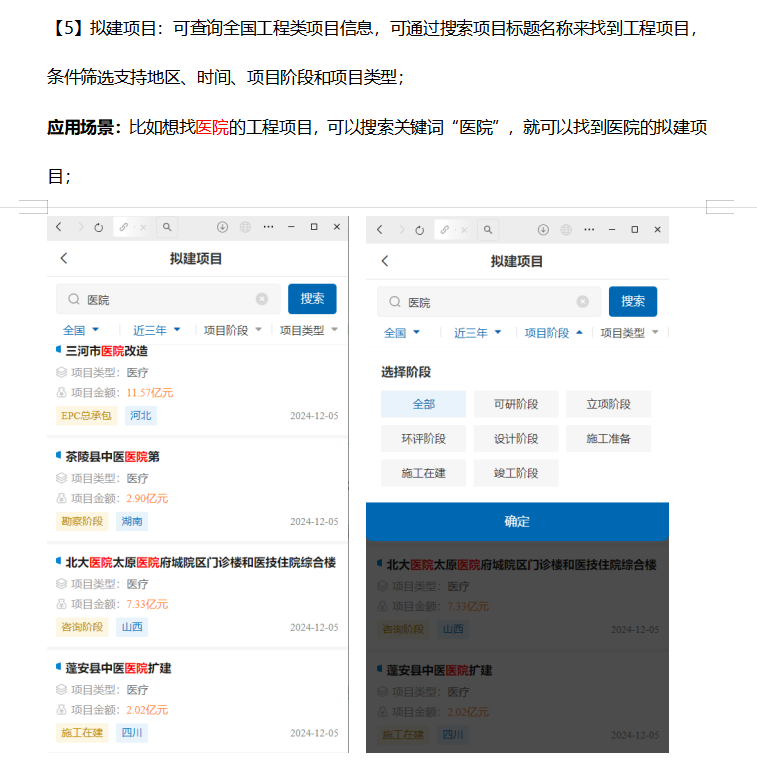Collapse the 项目阶段 dropdown in right panel
757x775 pixels.
tap(554, 333)
